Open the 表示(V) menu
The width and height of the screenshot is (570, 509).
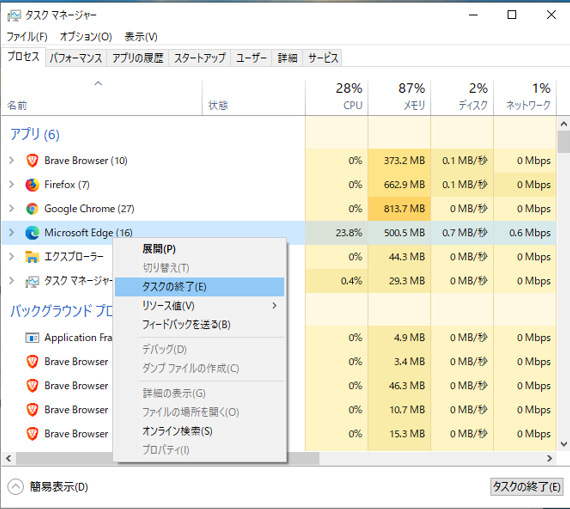tap(141, 36)
